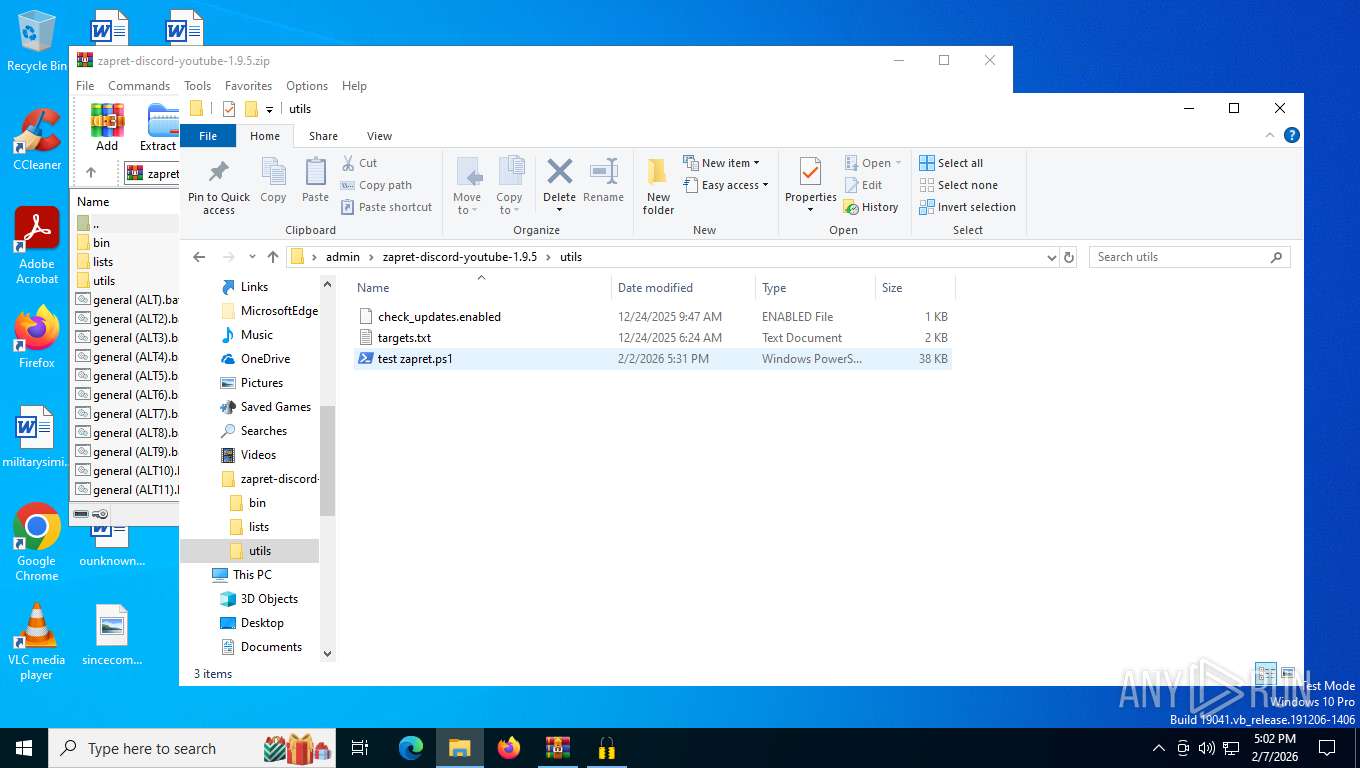
Task: Open Saved Games in navigation pane
Action: pyautogui.click(x=275, y=407)
